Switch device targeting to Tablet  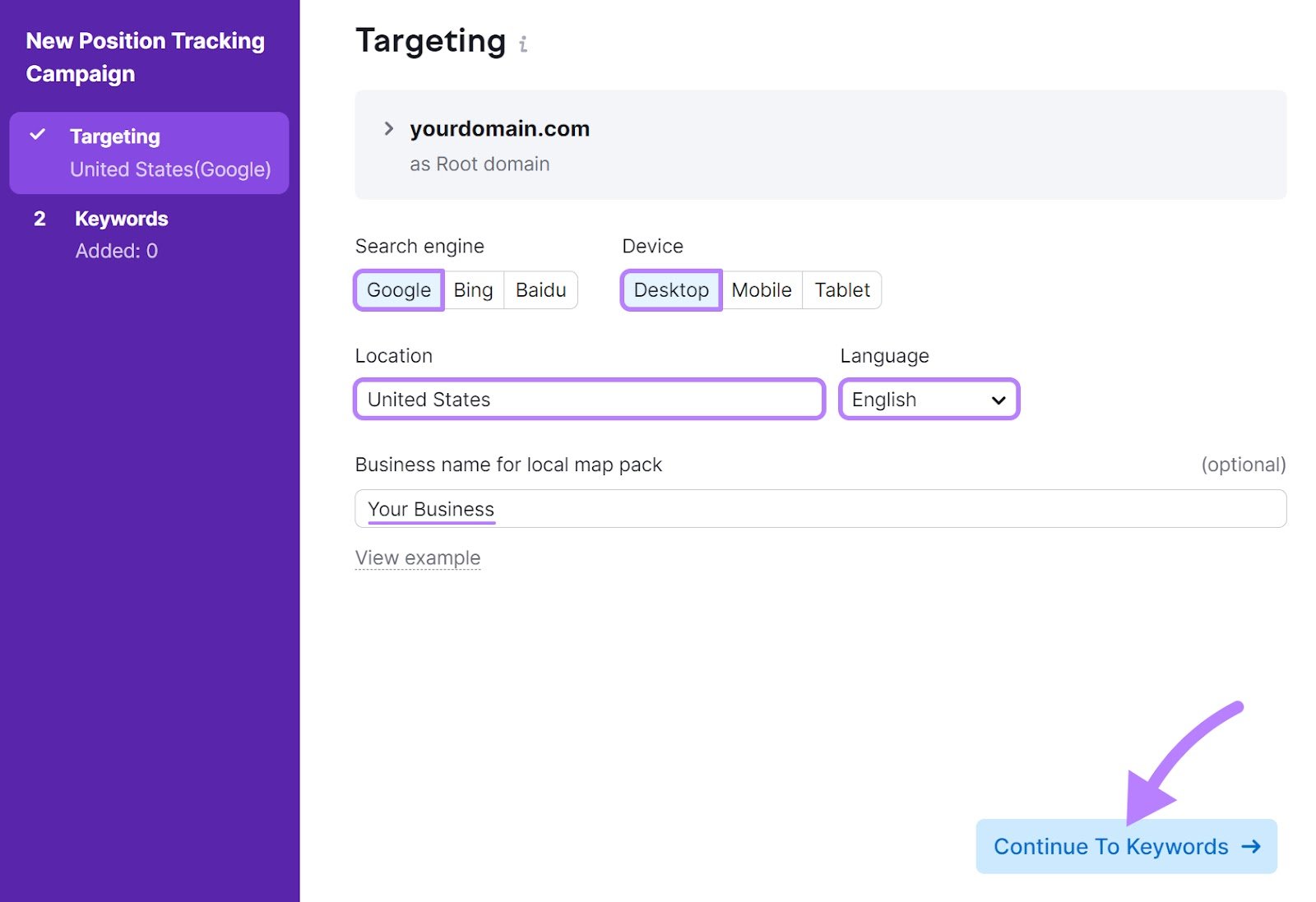(x=841, y=289)
